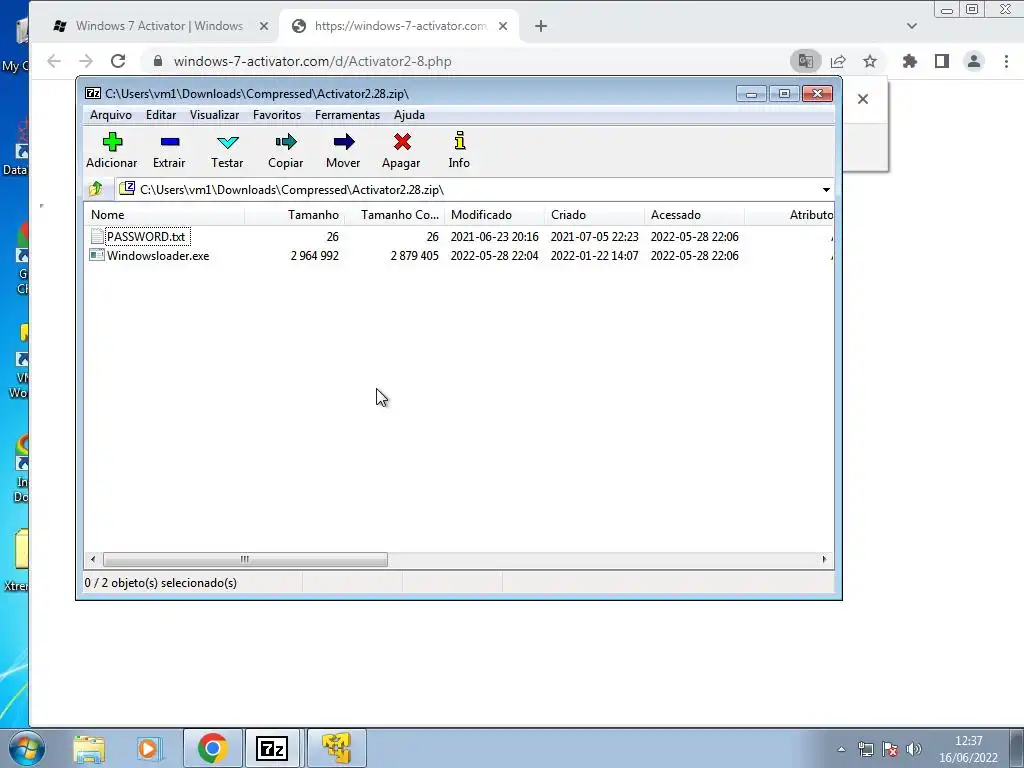Open the Arquivo menu

point(110,115)
